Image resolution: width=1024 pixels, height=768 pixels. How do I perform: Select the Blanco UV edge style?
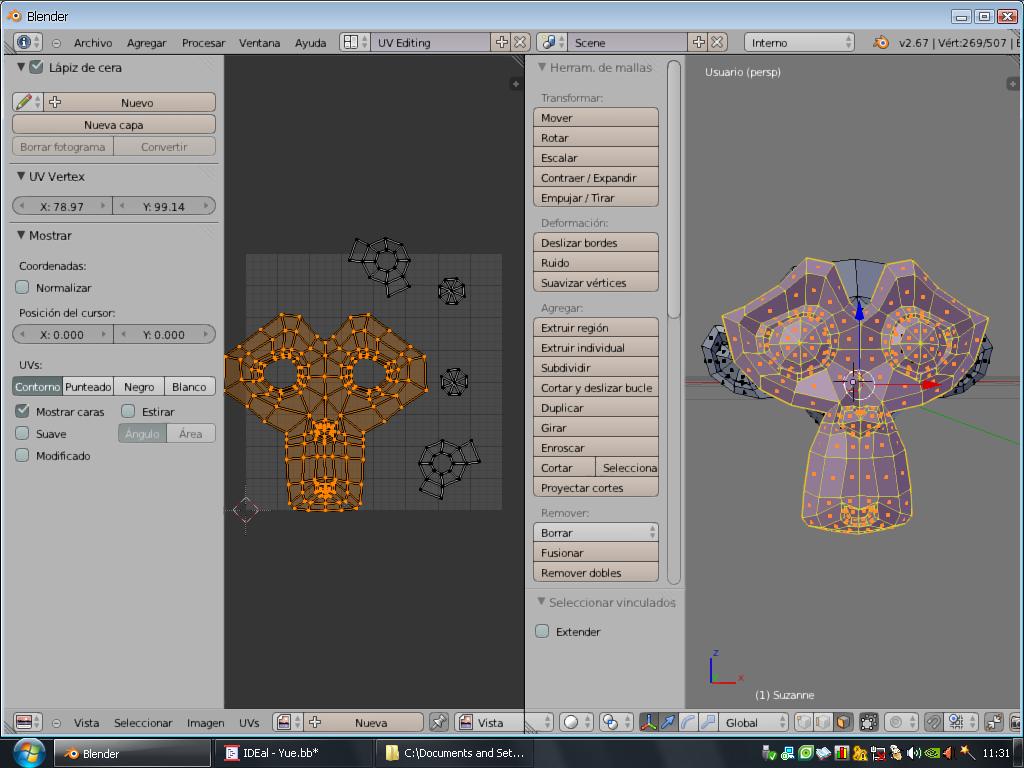point(189,387)
